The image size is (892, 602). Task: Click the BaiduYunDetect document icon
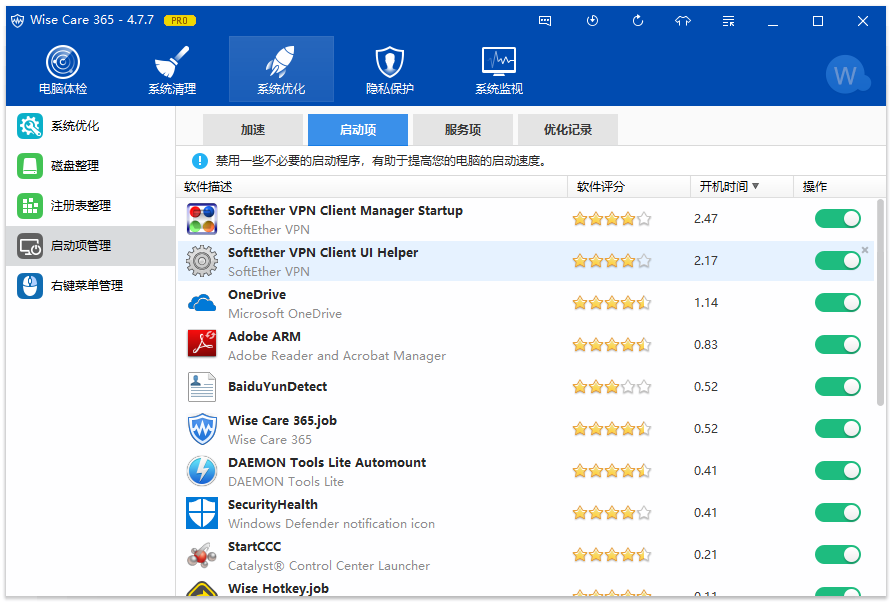pyautogui.click(x=202, y=386)
